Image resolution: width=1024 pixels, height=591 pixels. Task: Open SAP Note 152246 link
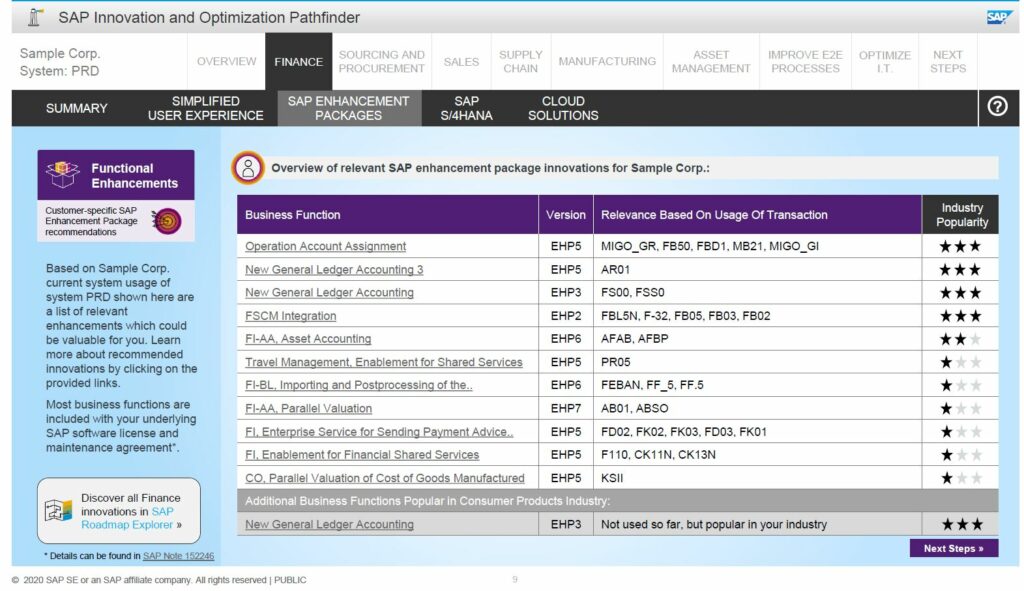point(178,556)
